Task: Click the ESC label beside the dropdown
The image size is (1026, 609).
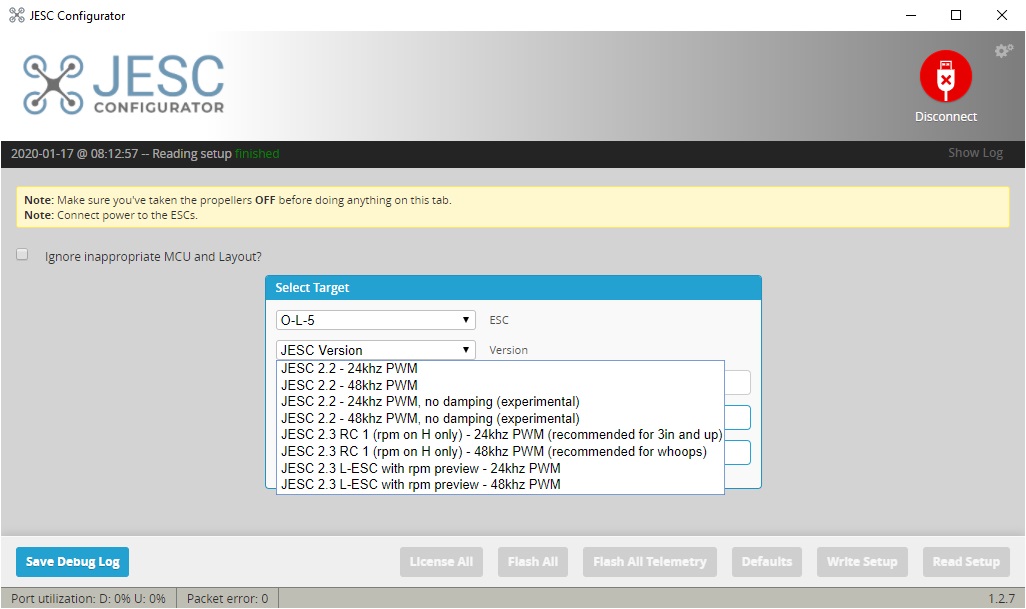Action: coord(499,320)
